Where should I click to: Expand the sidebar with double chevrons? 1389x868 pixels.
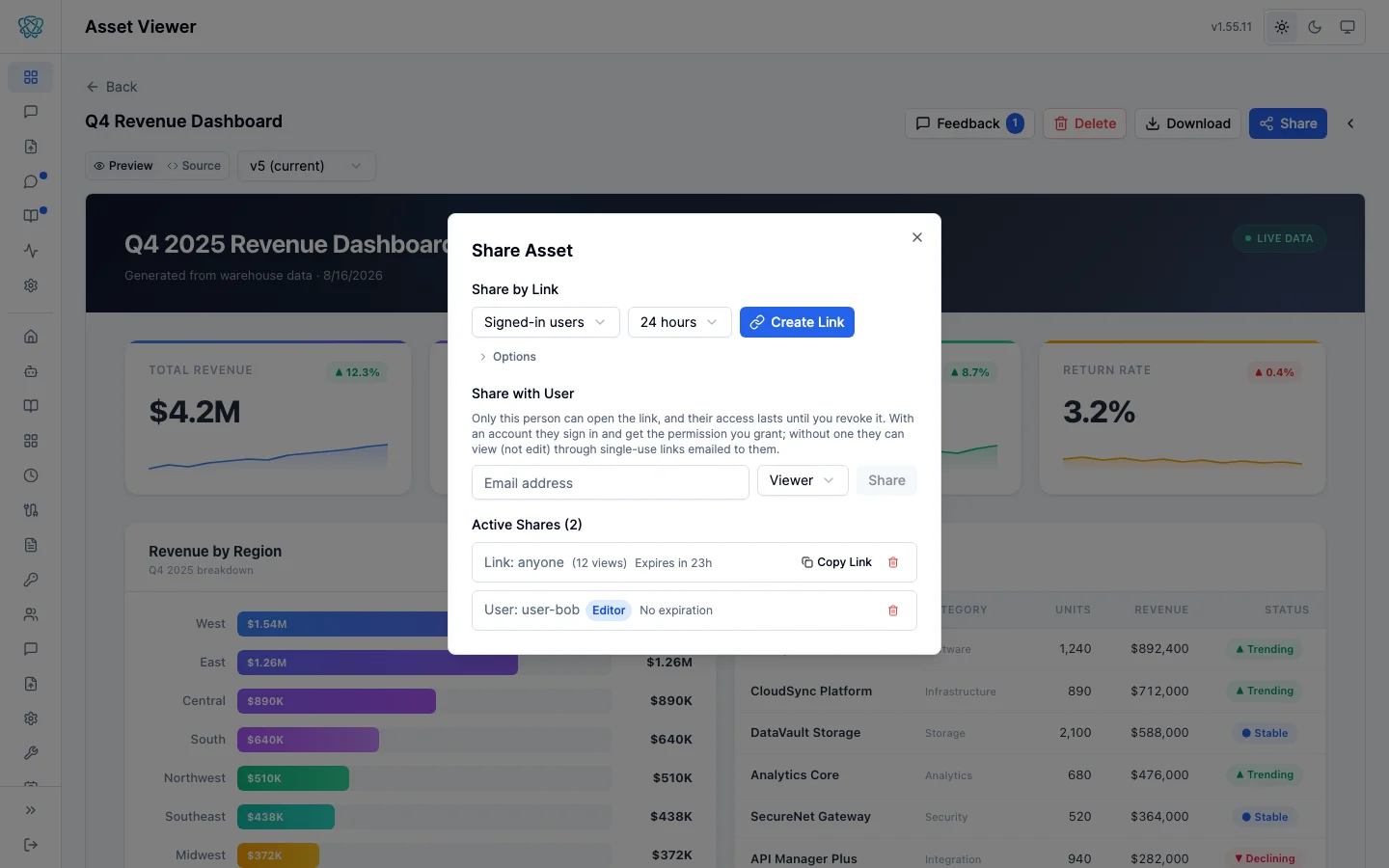click(31, 810)
